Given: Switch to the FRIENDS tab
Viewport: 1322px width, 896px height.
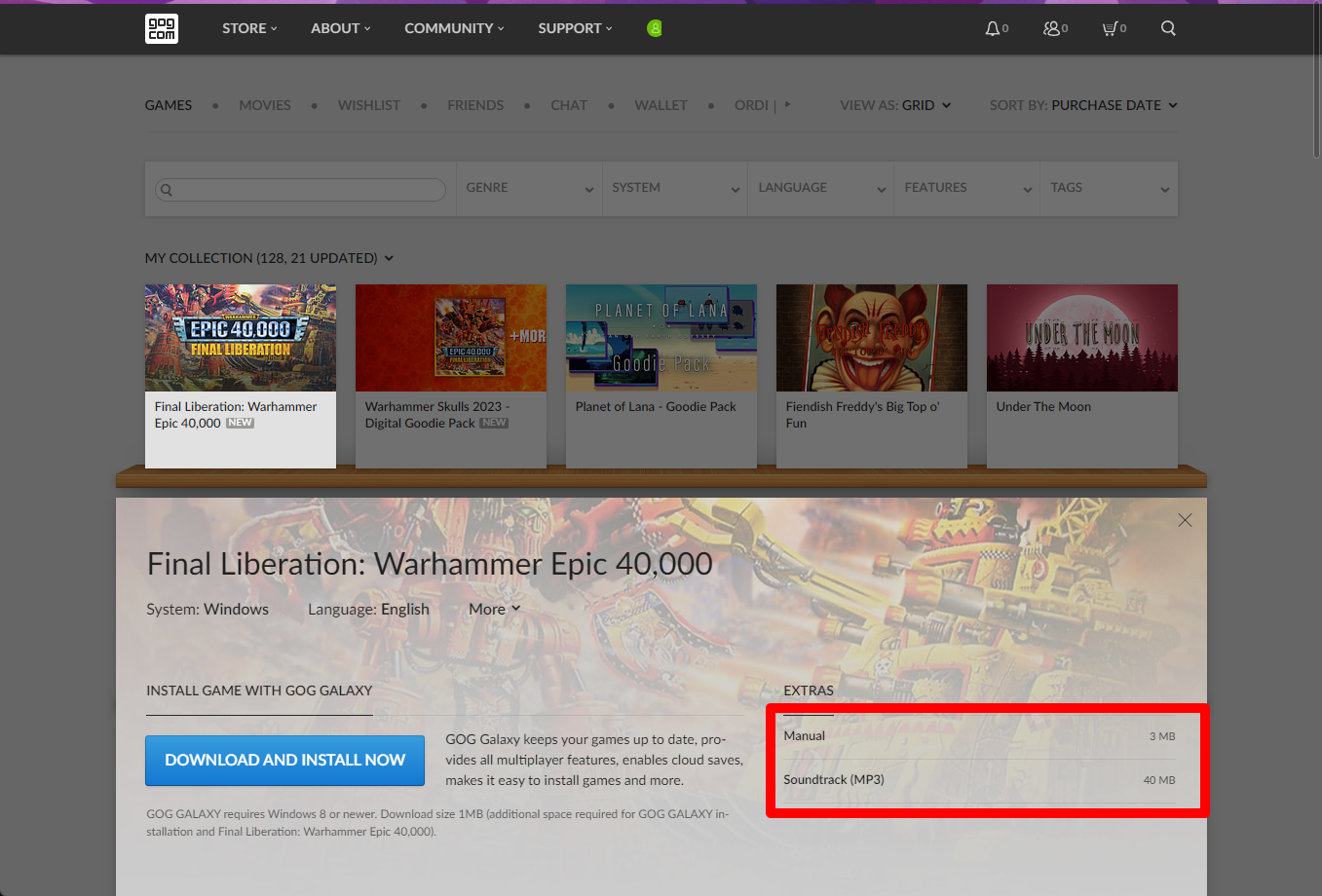Looking at the screenshot, I should 475,105.
